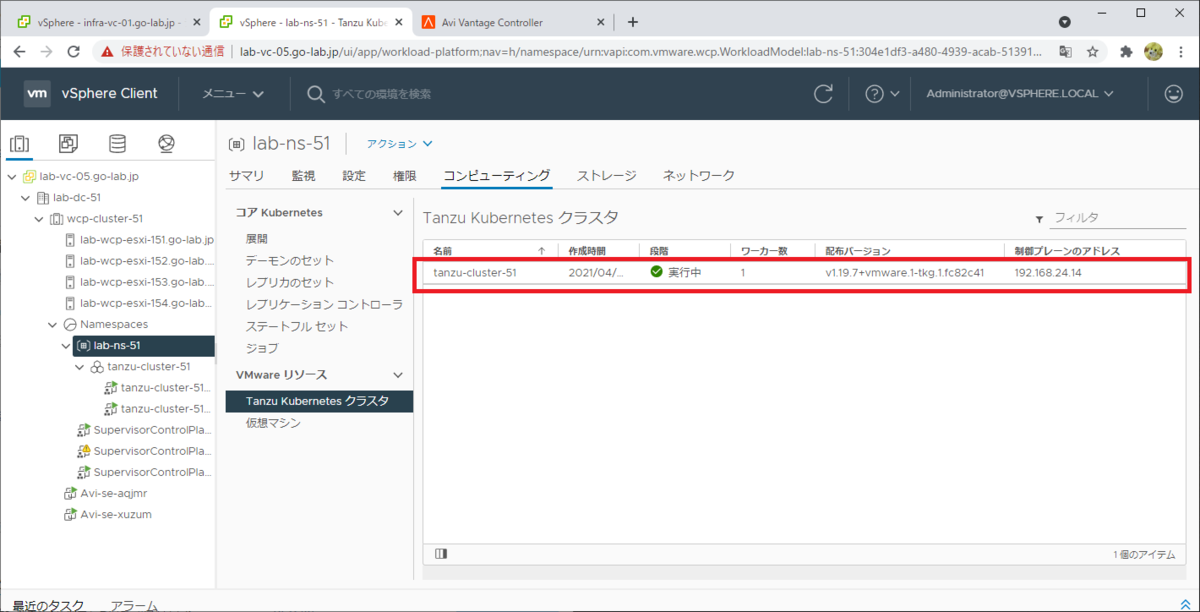Screen dimensions: 1200x612
Task: Open メニュー dropdown
Action: click(x=233, y=94)
